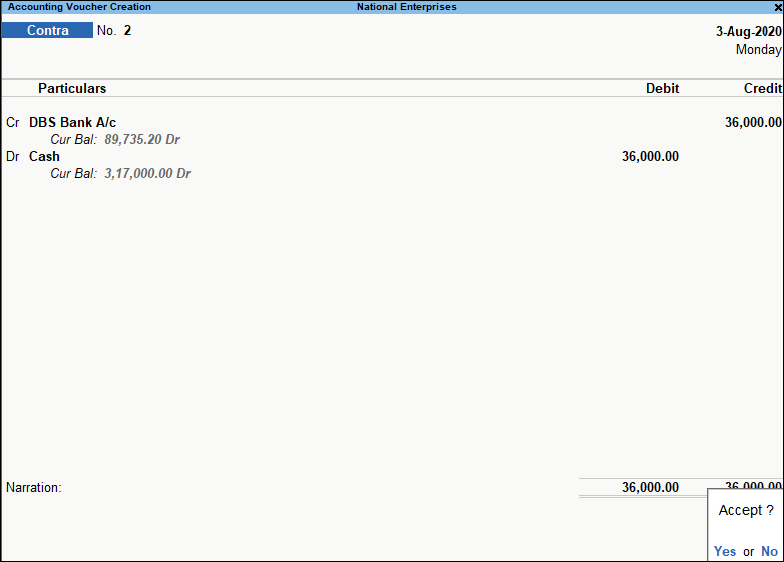
Task: Select the Cash ledger entry
Action: tap(44, 156)
